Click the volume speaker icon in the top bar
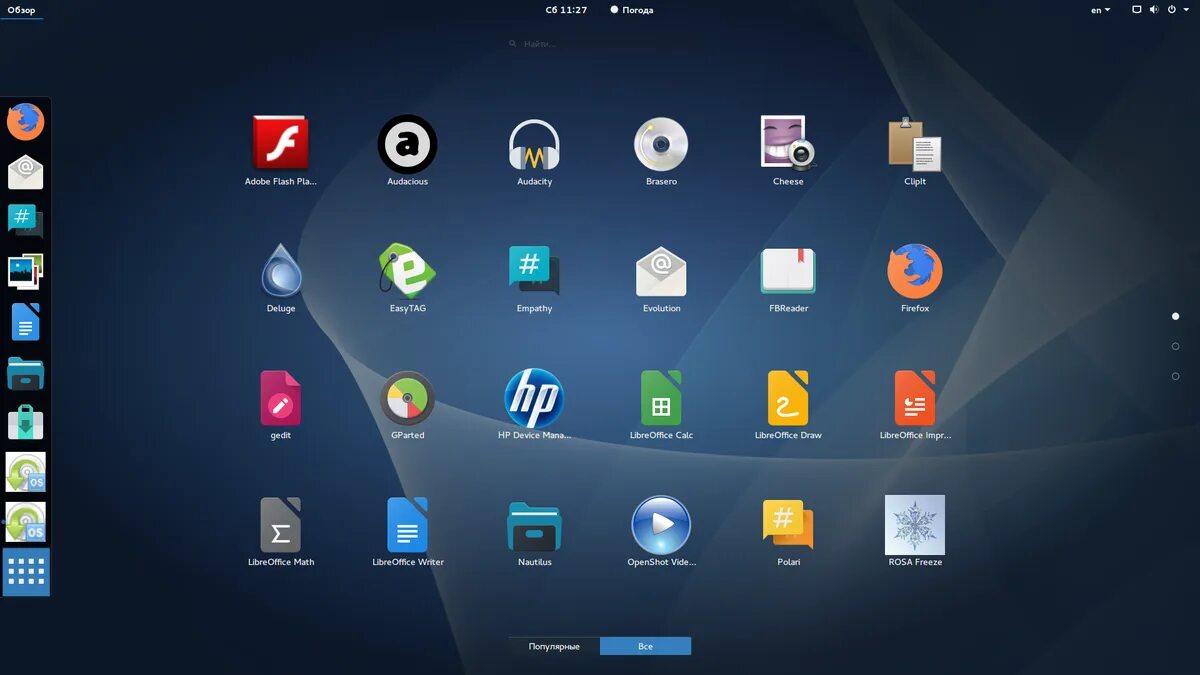This screenshot has height=675, width=1200. [x=1154, y=10]
